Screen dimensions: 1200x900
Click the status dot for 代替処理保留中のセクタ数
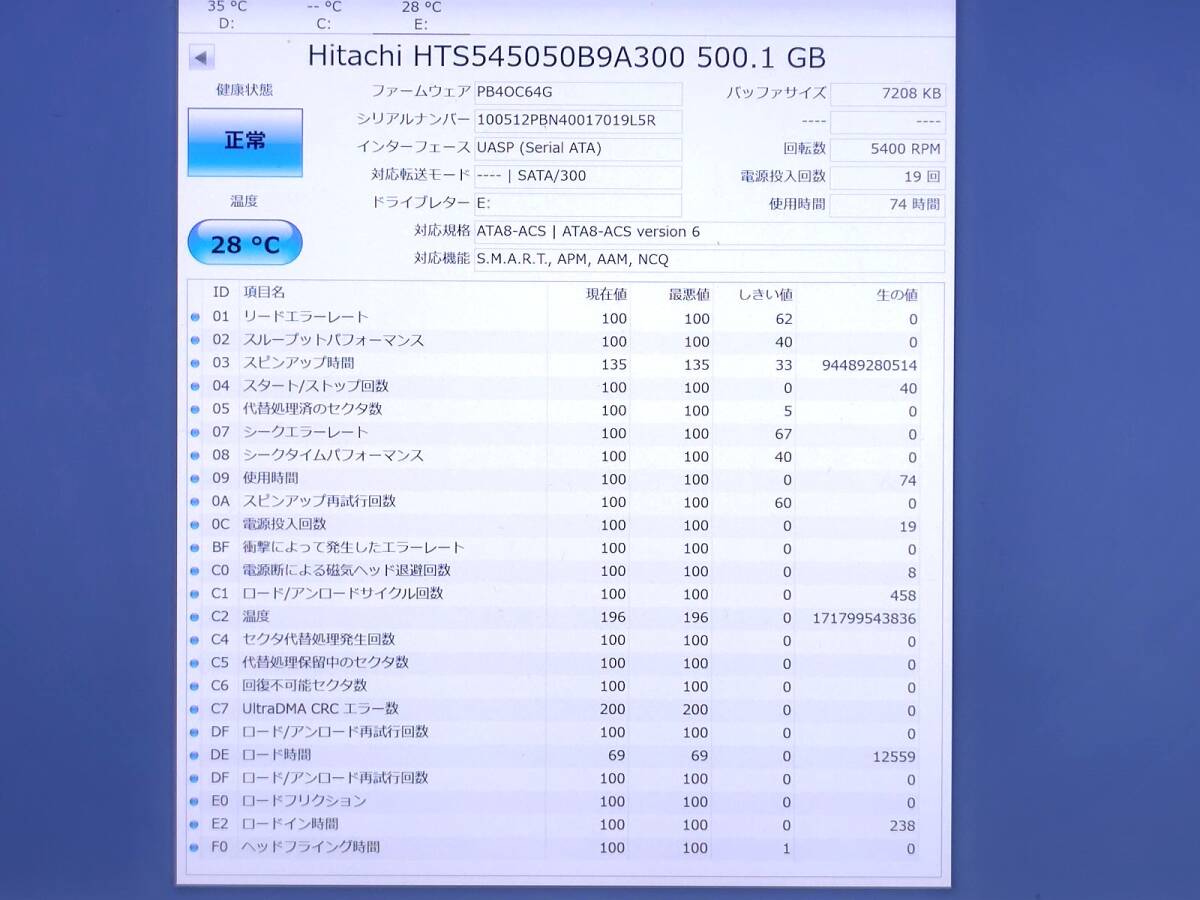click(x=195, y=663)
